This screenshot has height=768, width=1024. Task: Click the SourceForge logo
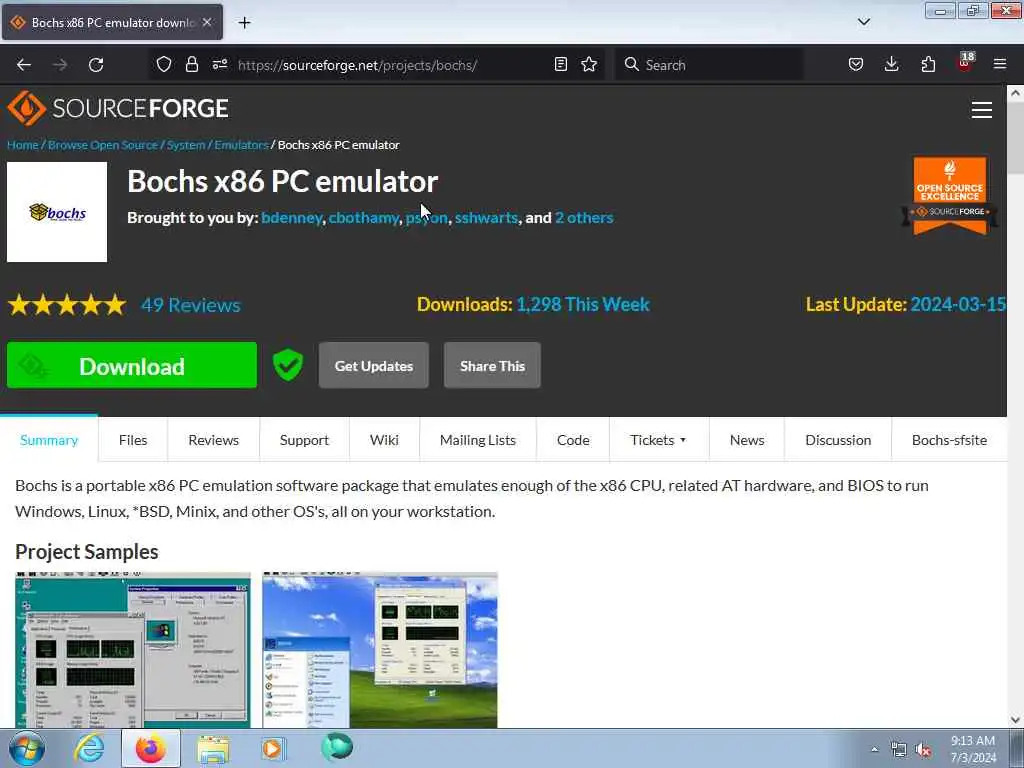118,108
